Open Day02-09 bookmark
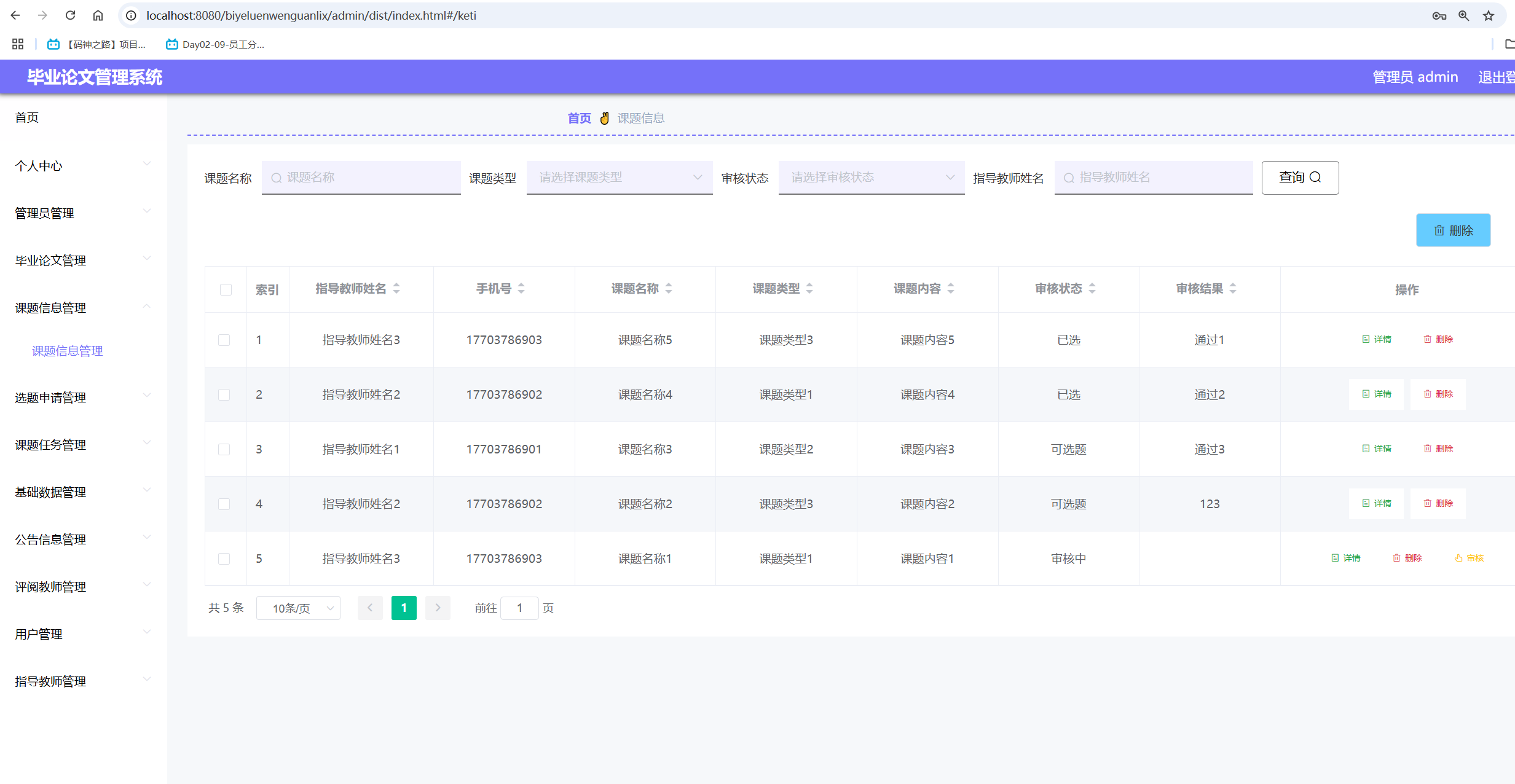Screen dimensions: 1515x784 pos(215,44)
